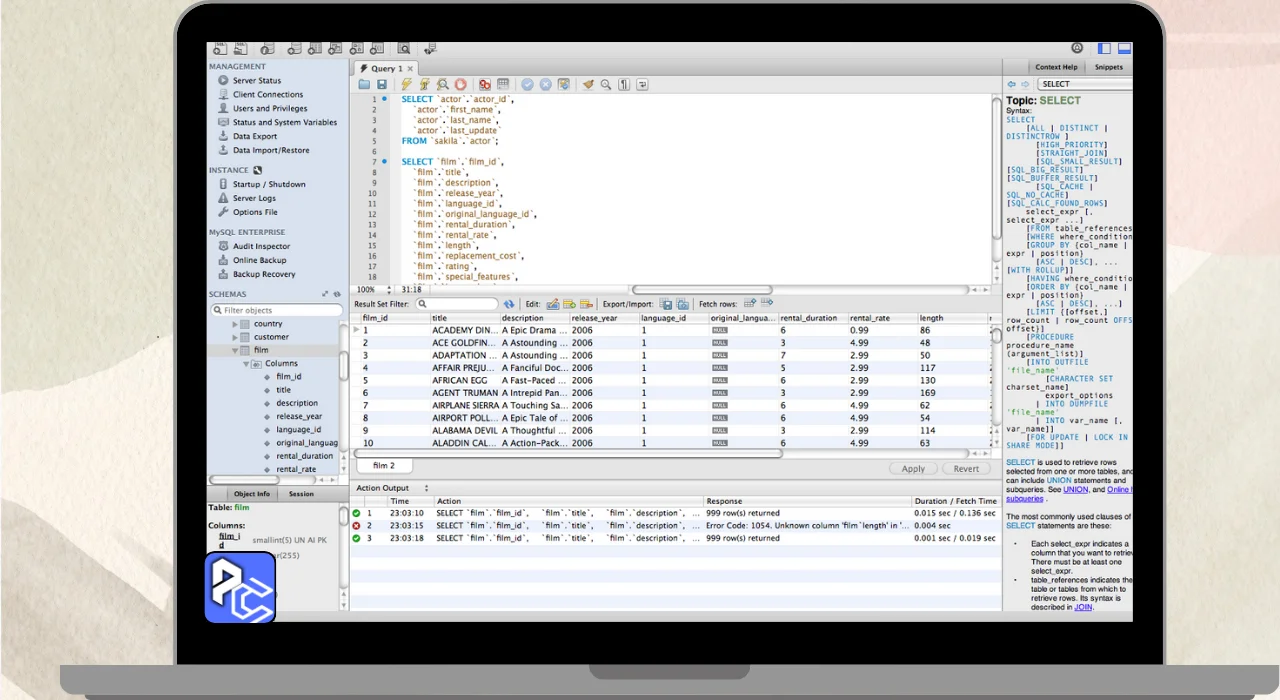Screen dimensions: 1280x700
Task: Switch to the Snippets tab
Action: [1108, 67]
